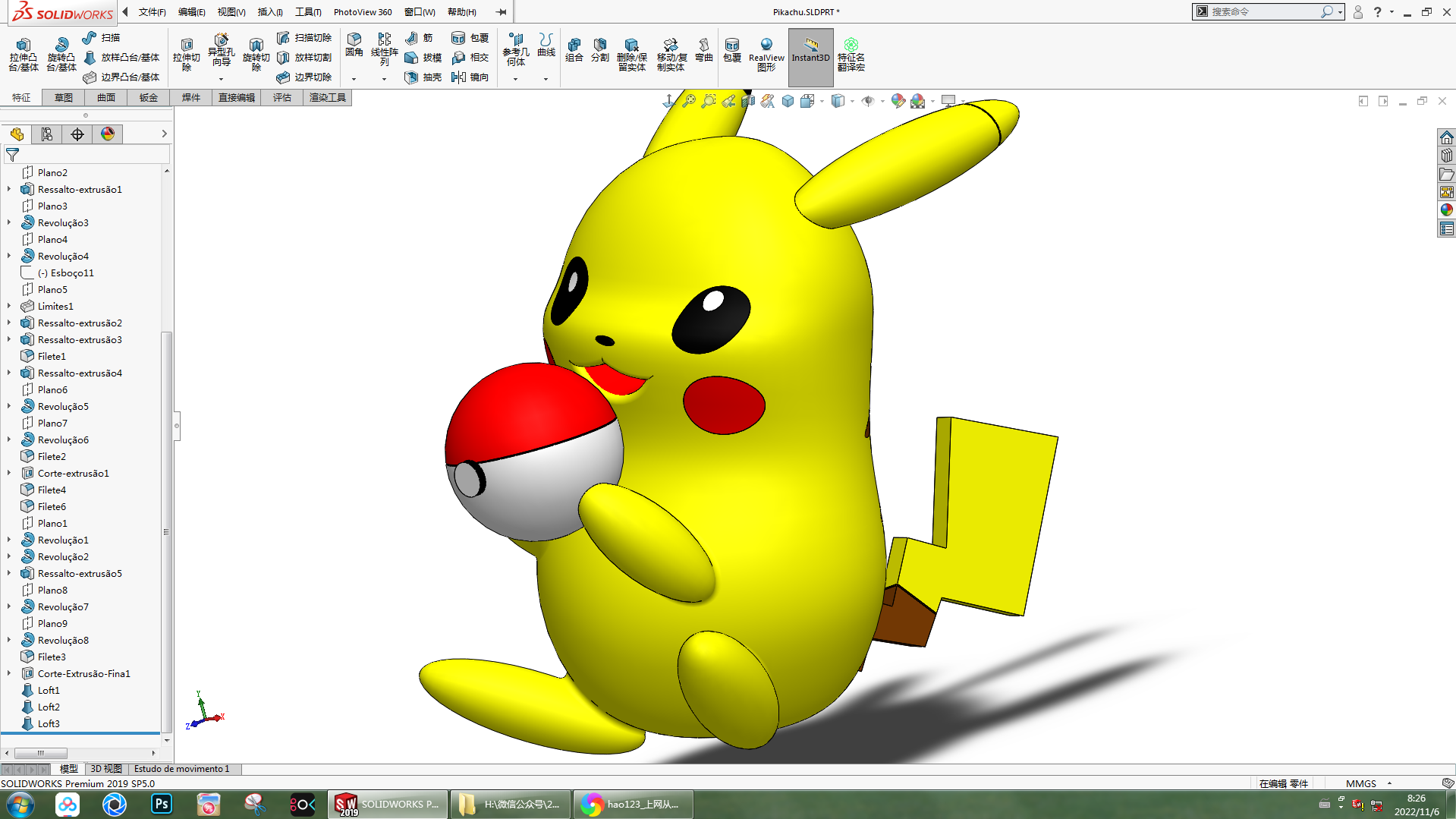Open Photoshop from the taskbar
Viewport: 1456px width, 819px height.
click(x=162, y=804)
